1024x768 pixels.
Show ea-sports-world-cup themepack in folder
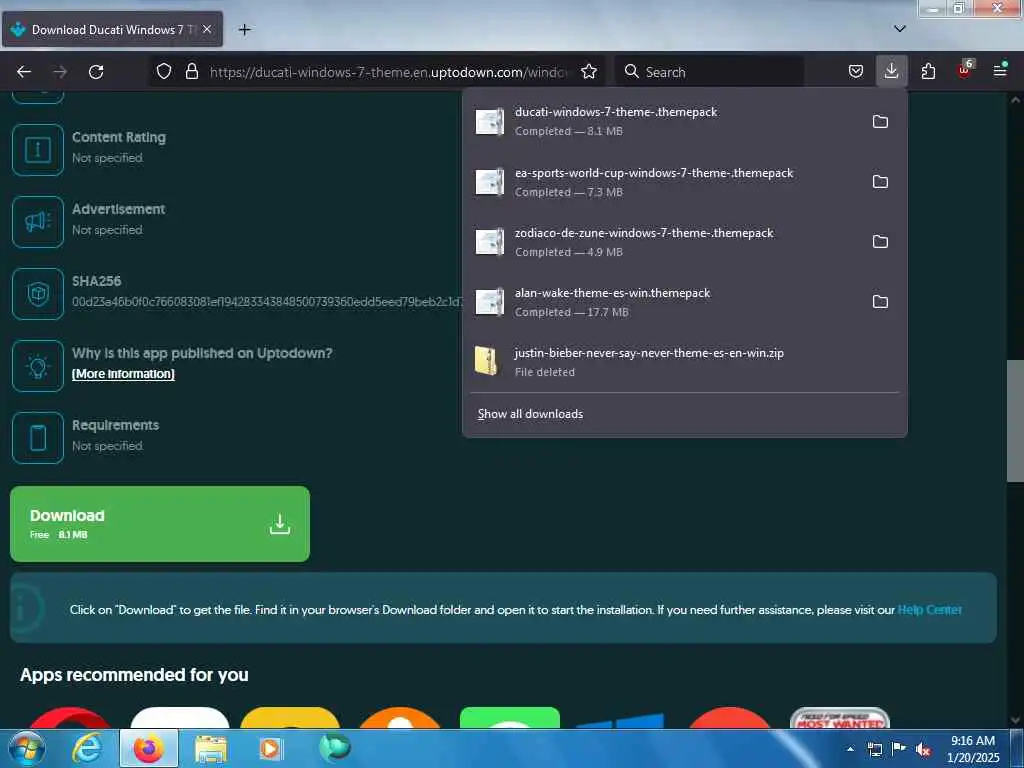(x=880, y=182)
